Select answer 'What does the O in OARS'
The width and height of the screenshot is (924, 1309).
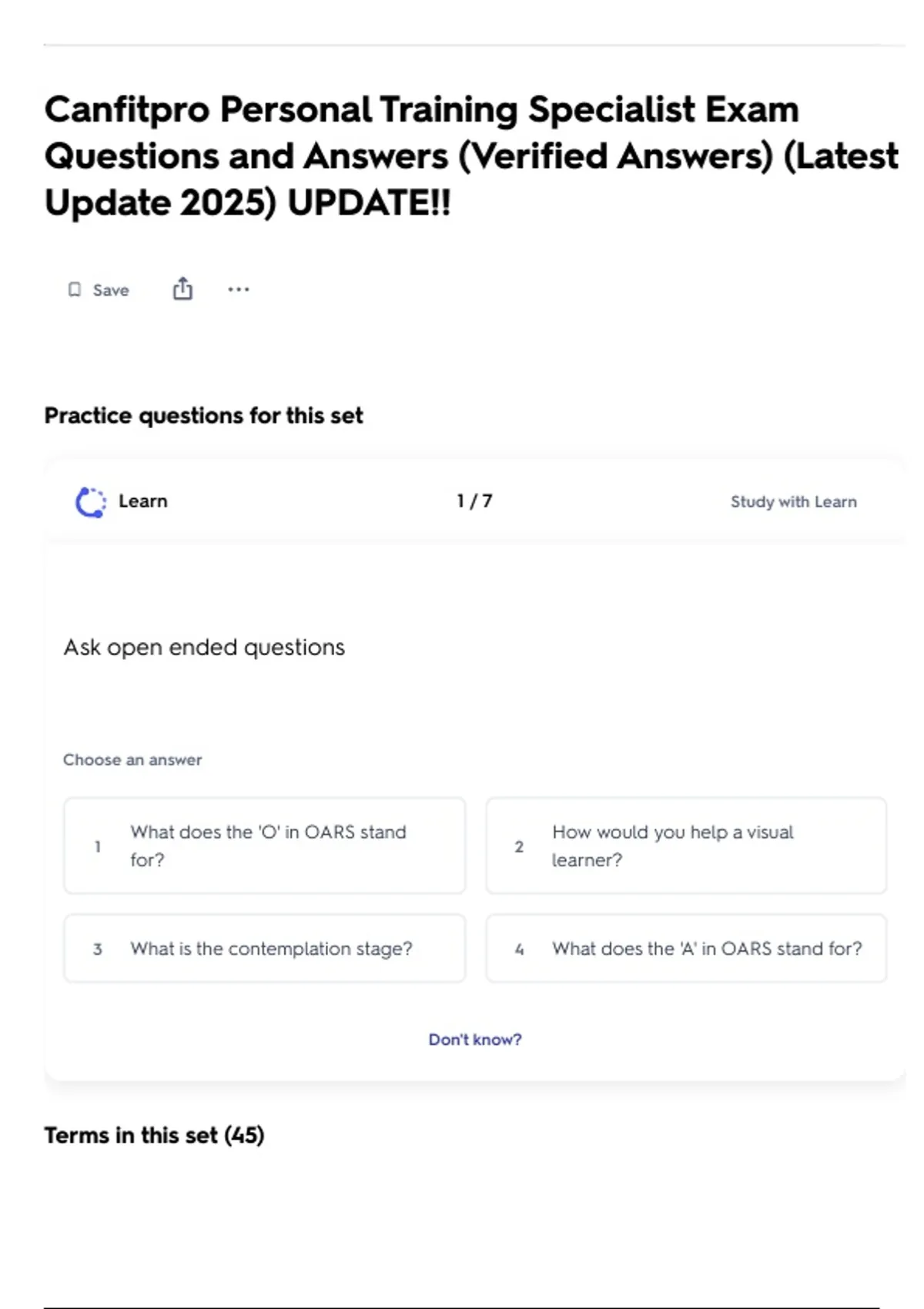(265, 845)
